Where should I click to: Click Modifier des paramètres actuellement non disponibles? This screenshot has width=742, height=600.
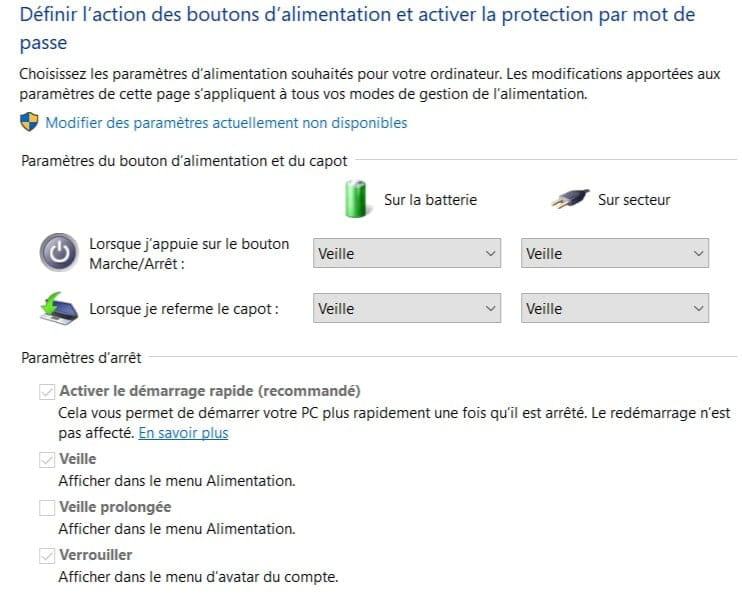tap(226, 123)
